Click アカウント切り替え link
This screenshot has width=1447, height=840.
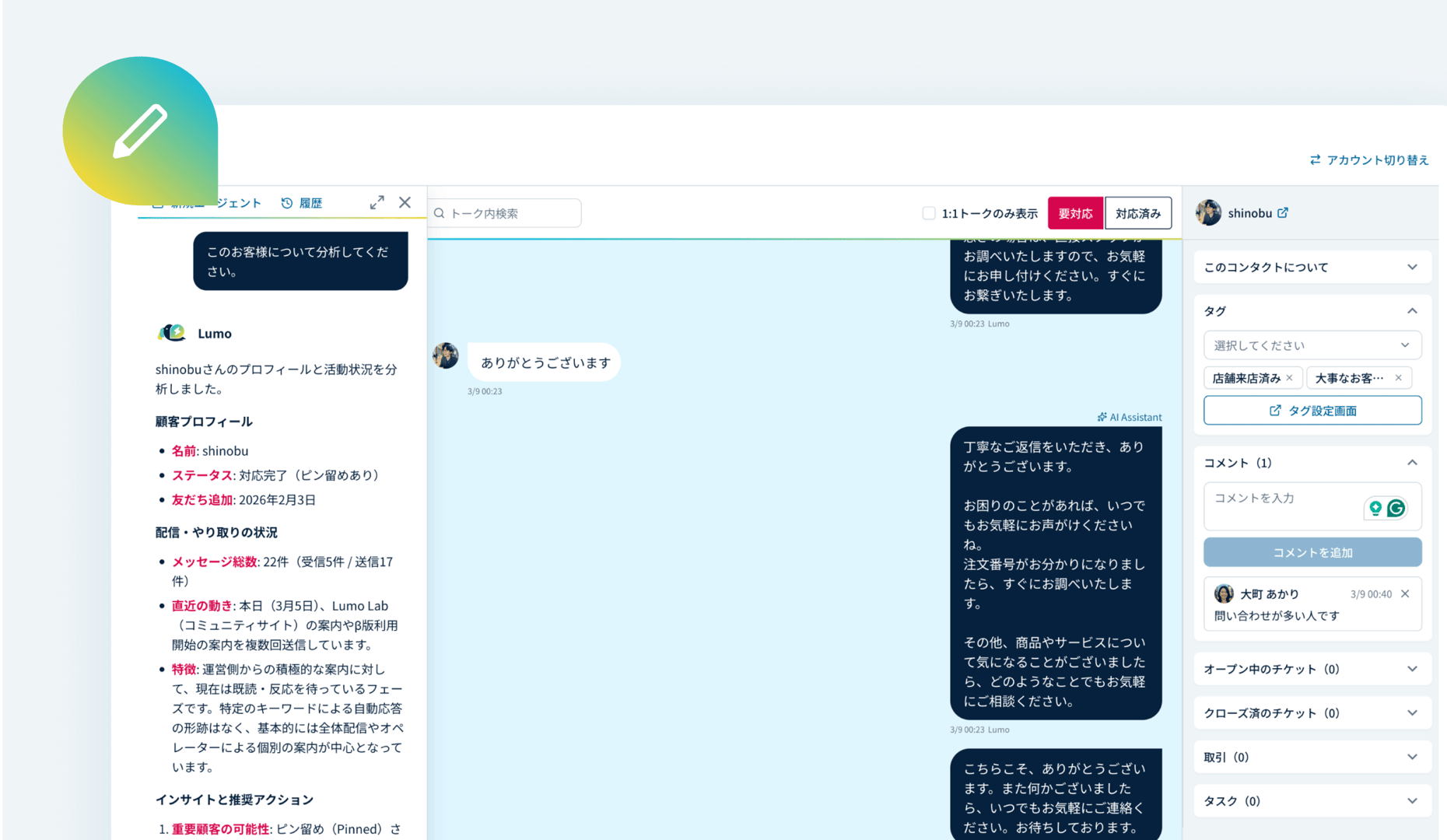pos(1369,159)
